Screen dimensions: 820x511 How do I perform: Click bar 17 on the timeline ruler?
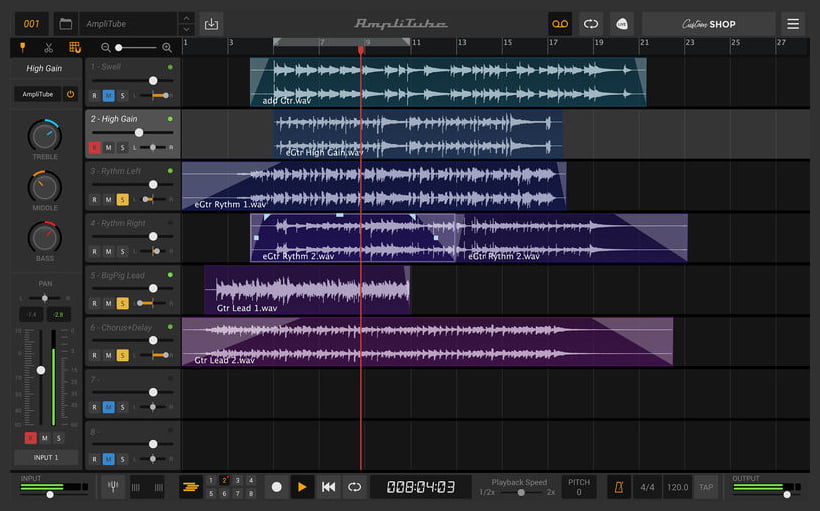pos(553,43)
